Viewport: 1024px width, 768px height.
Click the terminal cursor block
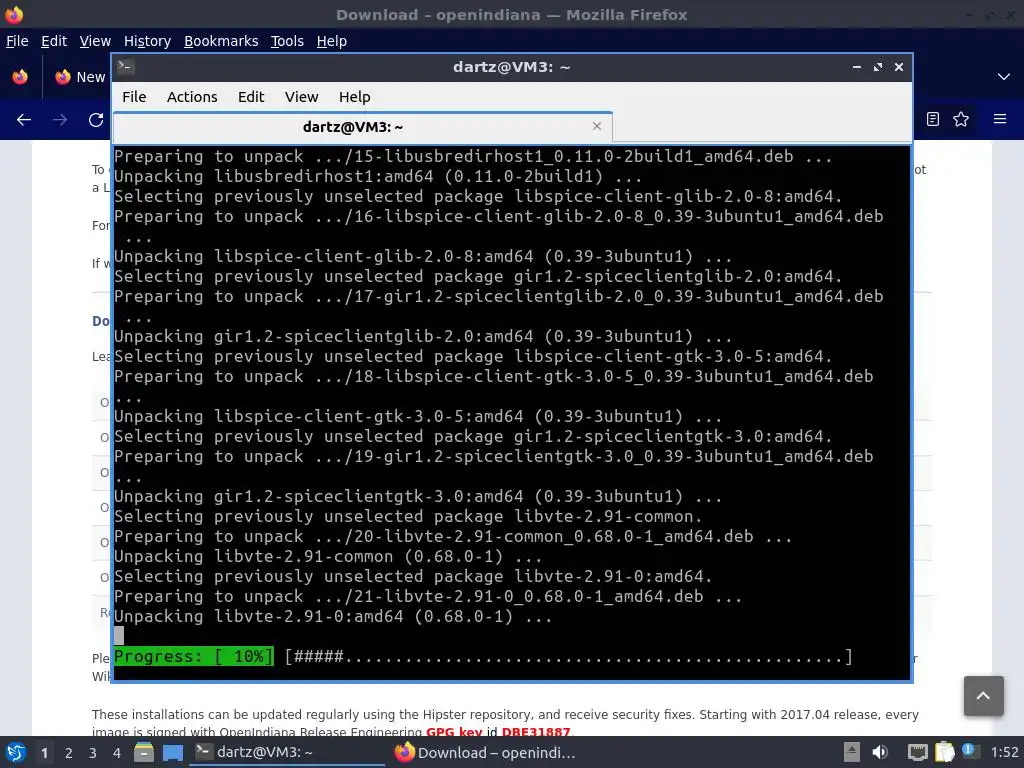(x=119, y=636)
